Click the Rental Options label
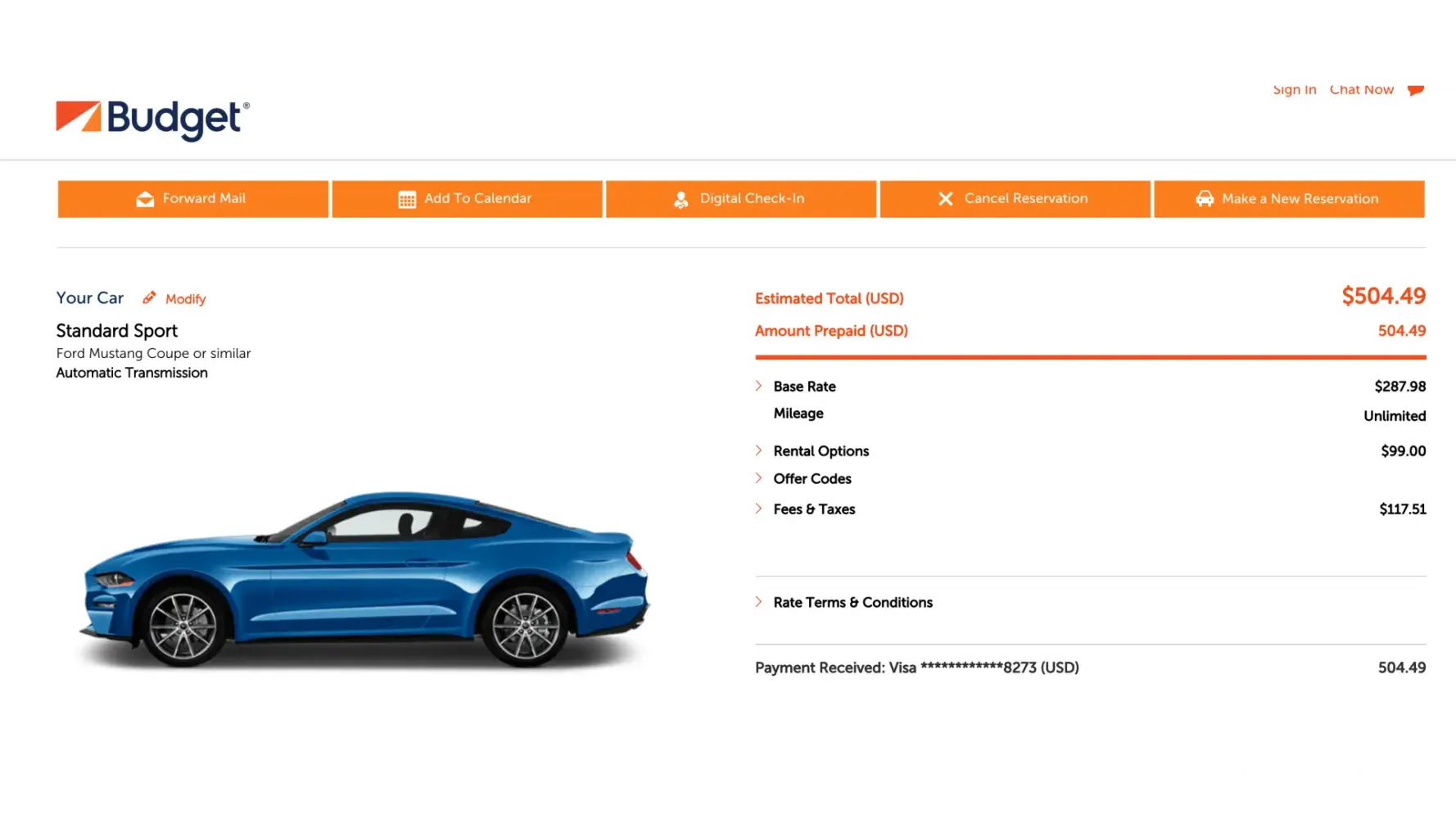Viewport: 1456px width, 819px height. pyautogui.click(x=821, y=451)
